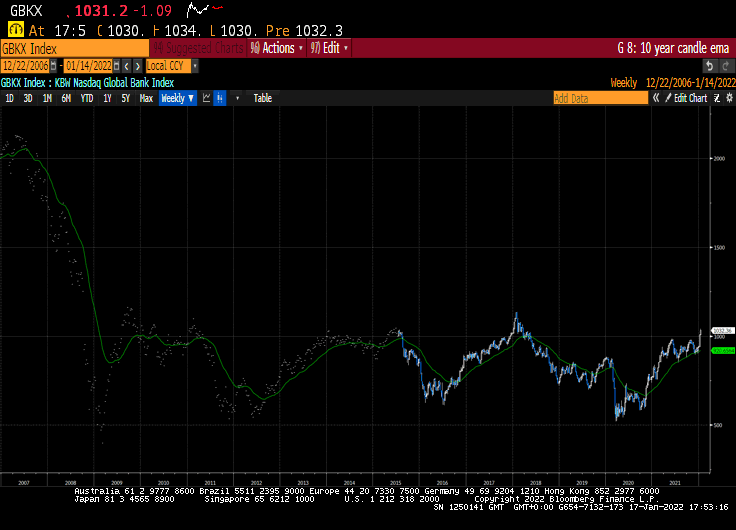Image resolution: width=736 pixels, height=530 pixels.
Task: Click the 1500 y-axis level label
Action: coord(719,247)
